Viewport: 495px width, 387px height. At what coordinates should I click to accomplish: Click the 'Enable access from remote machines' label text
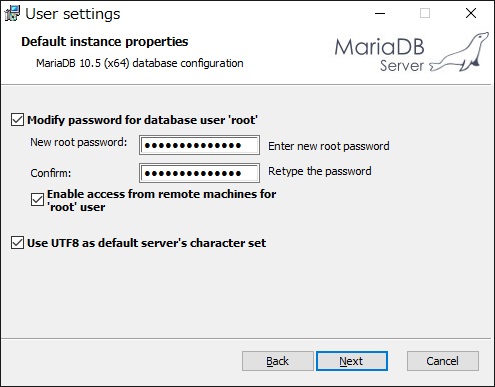tap(162, 200)
